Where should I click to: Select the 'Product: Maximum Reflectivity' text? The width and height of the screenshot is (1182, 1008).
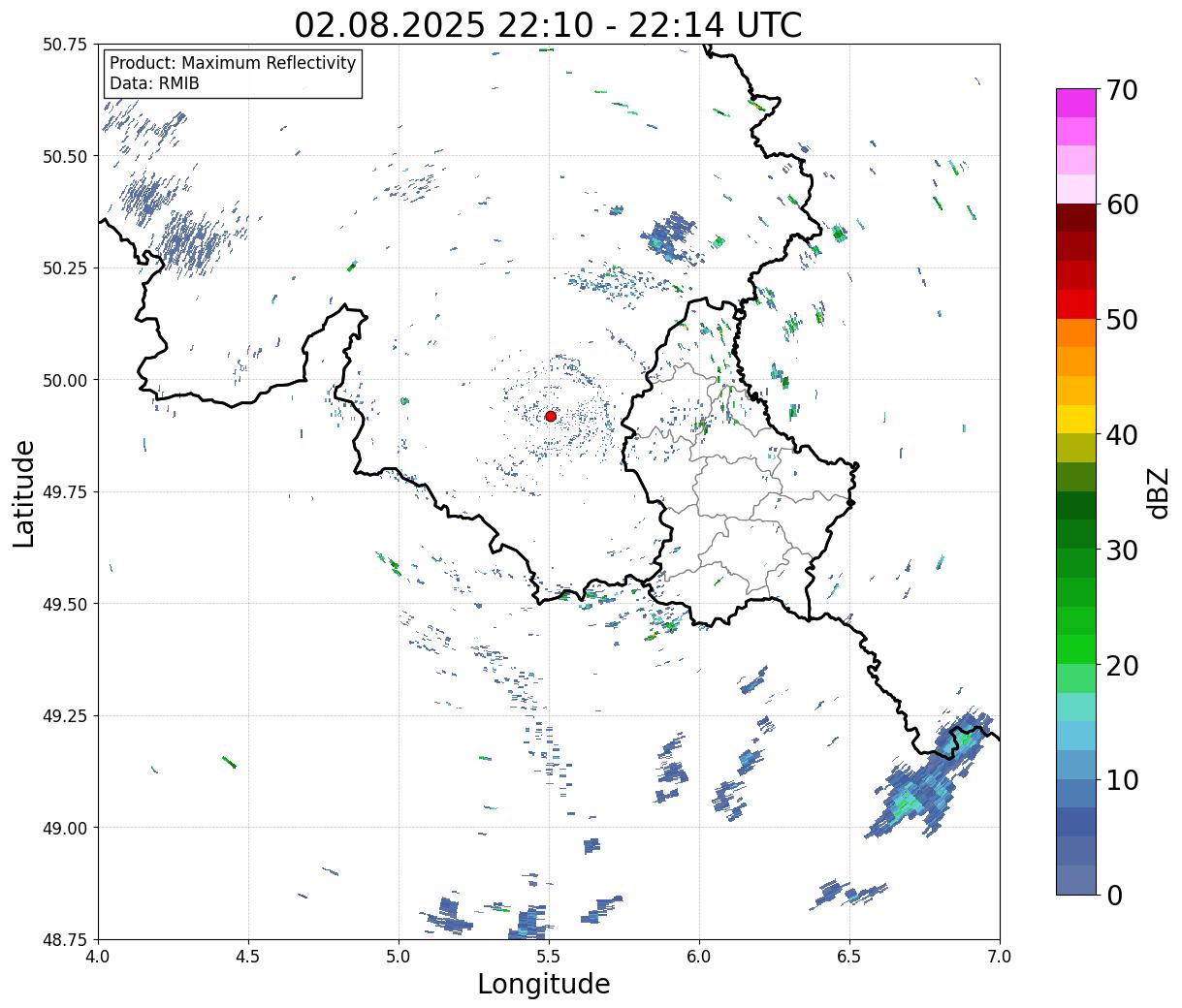[233, 63]
